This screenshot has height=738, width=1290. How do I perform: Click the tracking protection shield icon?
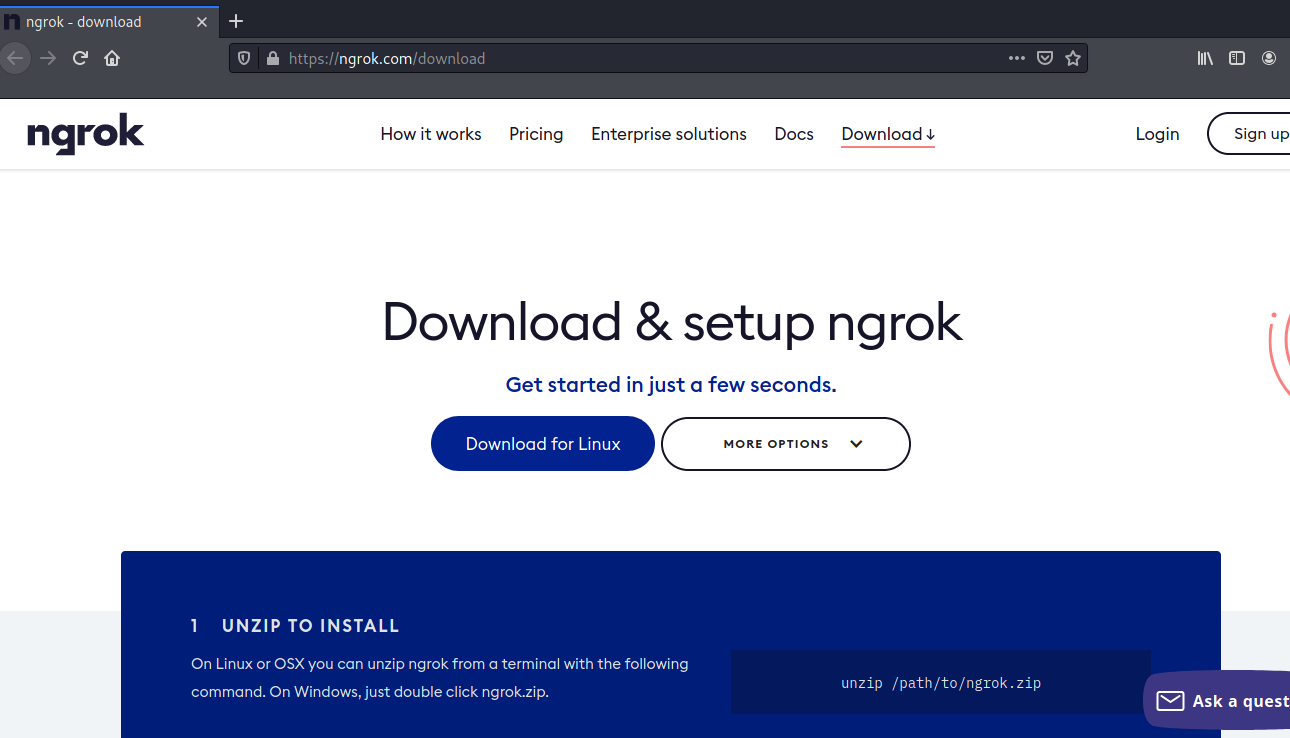click(243, 57)
